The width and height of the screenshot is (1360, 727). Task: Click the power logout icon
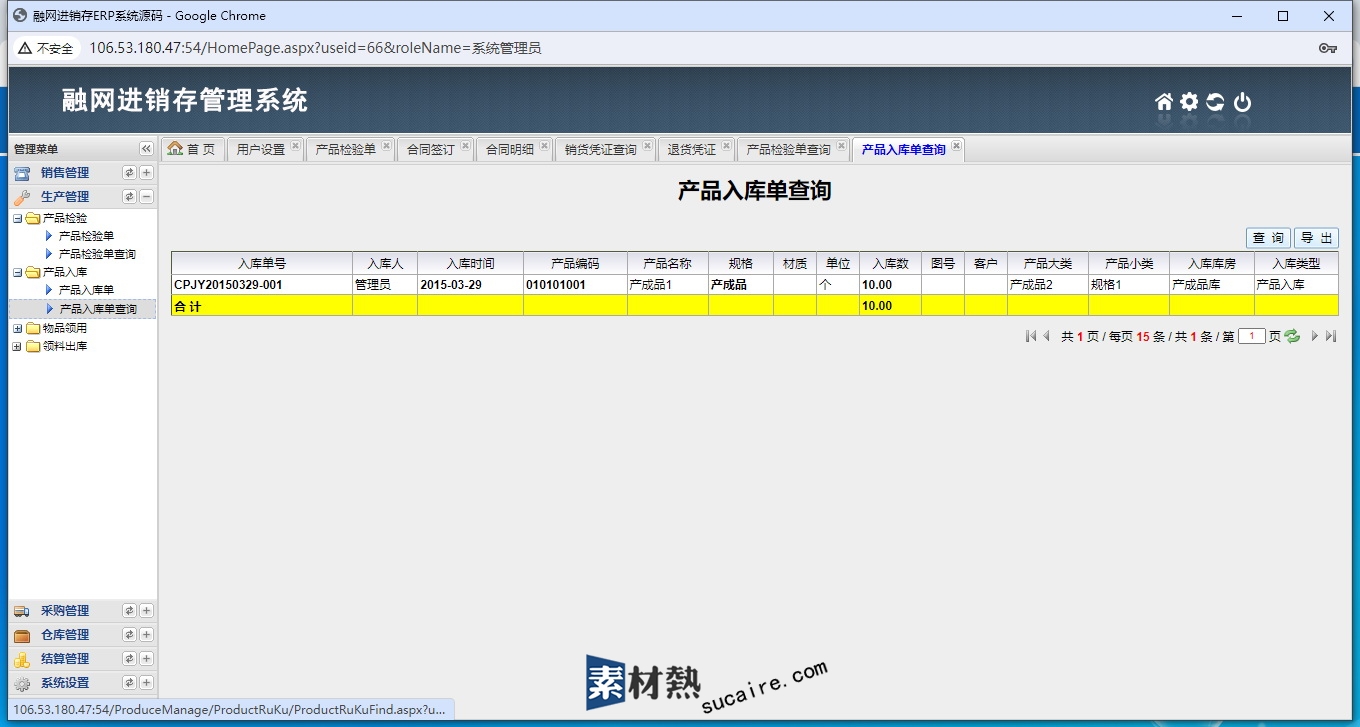(x=1242, y=102)
